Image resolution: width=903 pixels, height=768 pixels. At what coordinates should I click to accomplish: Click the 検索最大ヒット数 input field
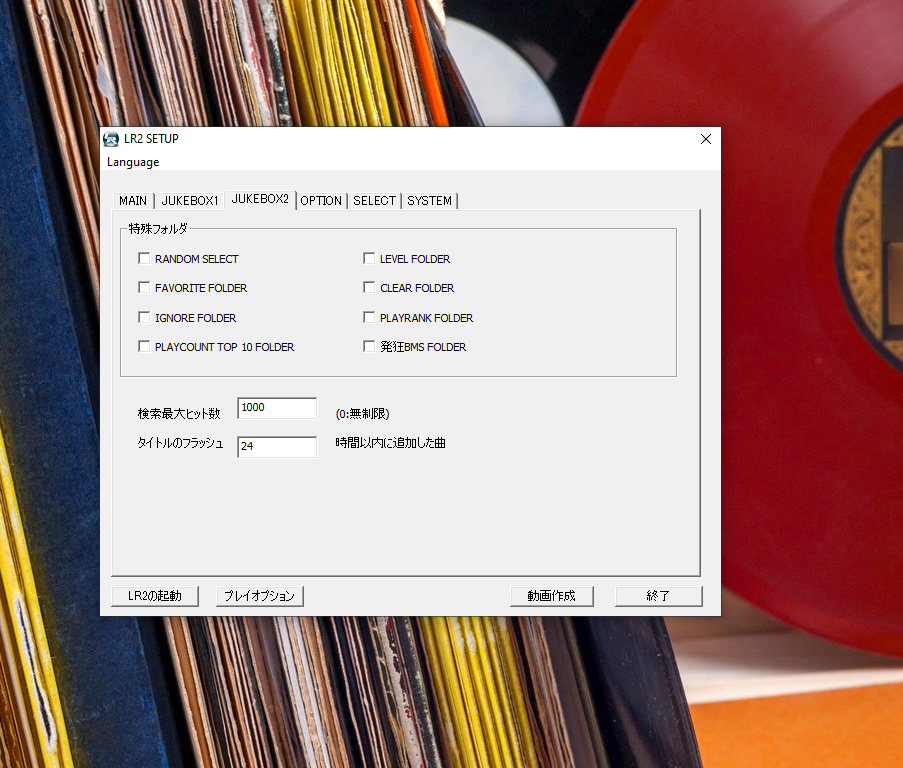(277, 408)
